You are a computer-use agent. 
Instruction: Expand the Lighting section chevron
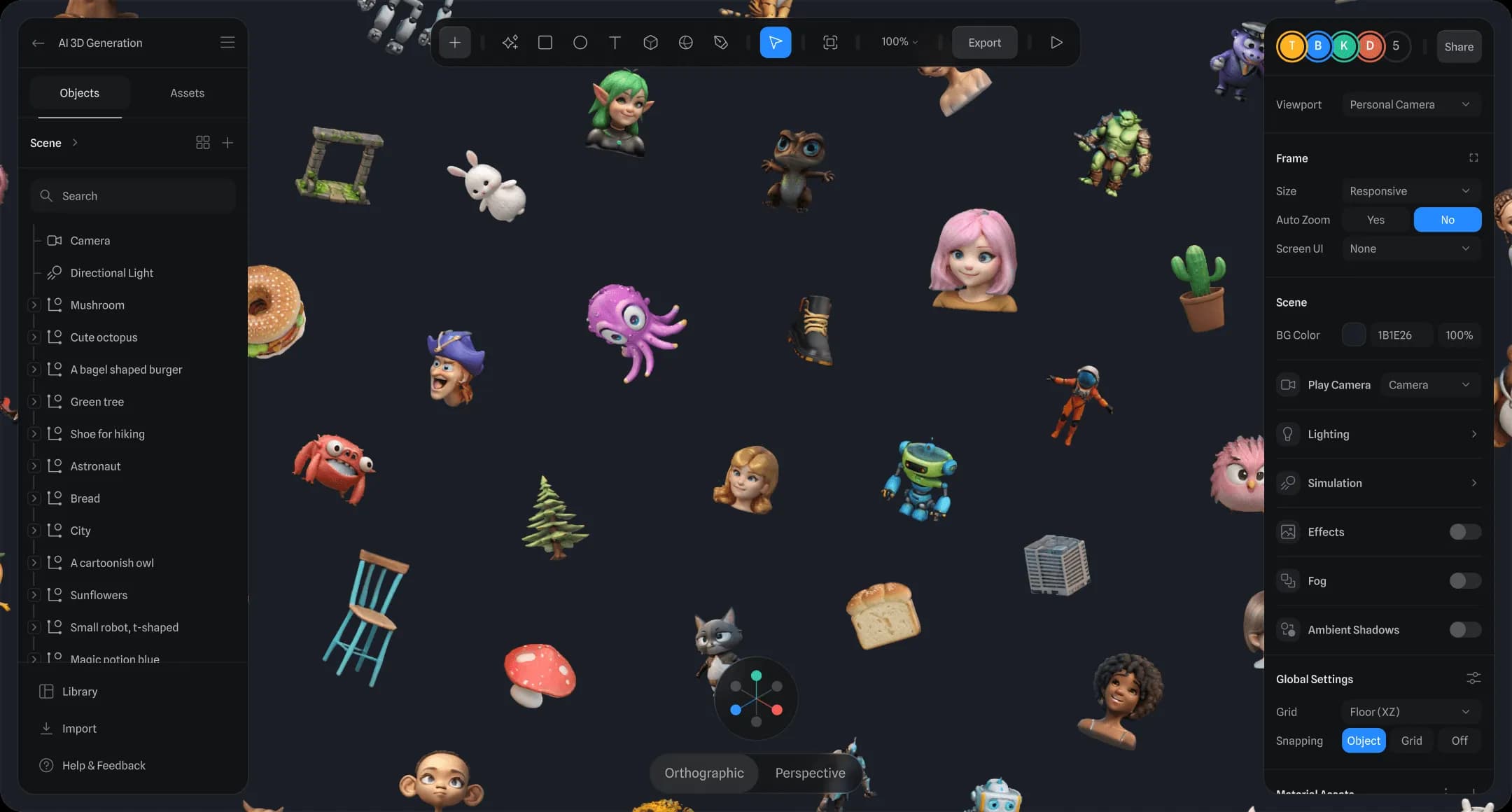tap(1473, 434)
